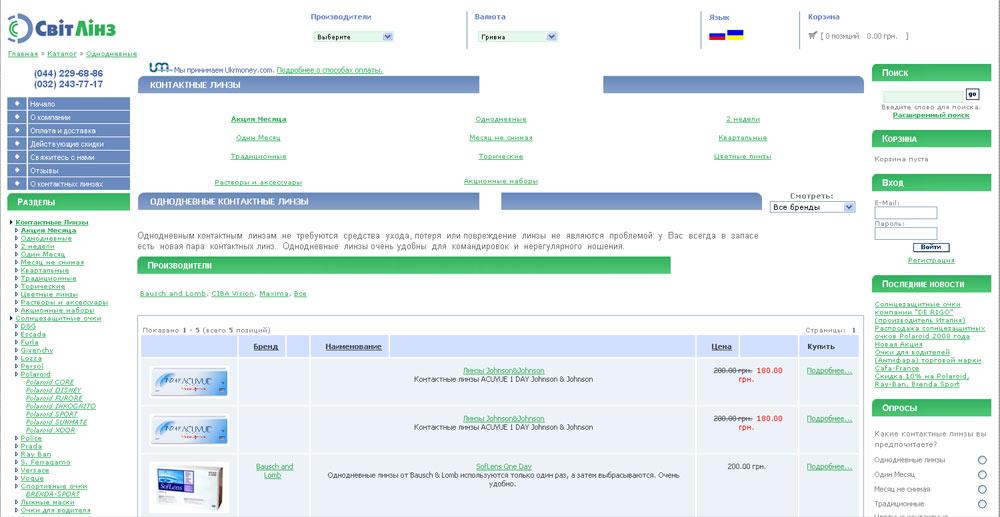1000x517 pixels.
Task: Open news link 'Новая Акция'
Action: 899,344
